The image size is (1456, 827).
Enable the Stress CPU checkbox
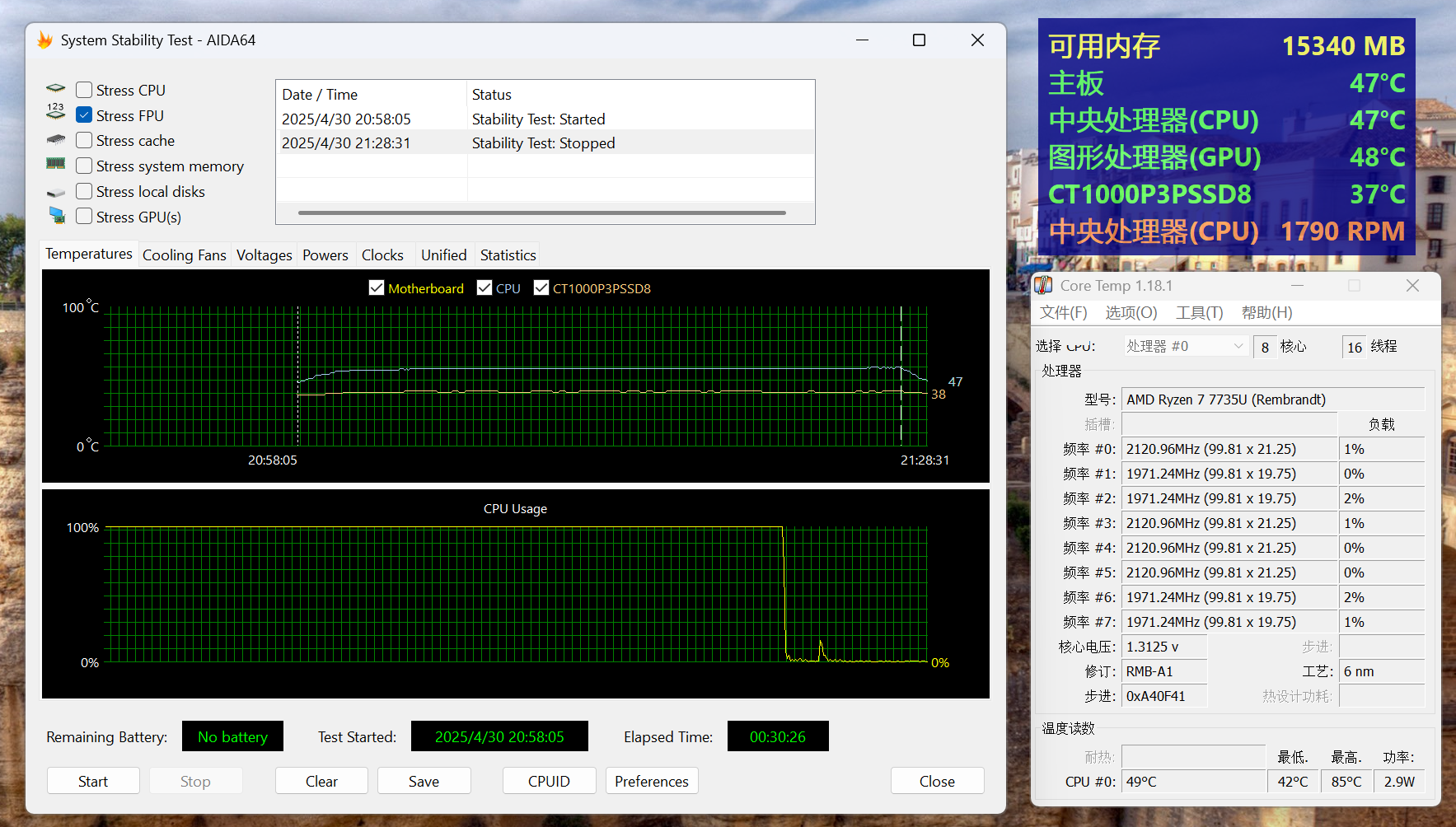point(84,90)
